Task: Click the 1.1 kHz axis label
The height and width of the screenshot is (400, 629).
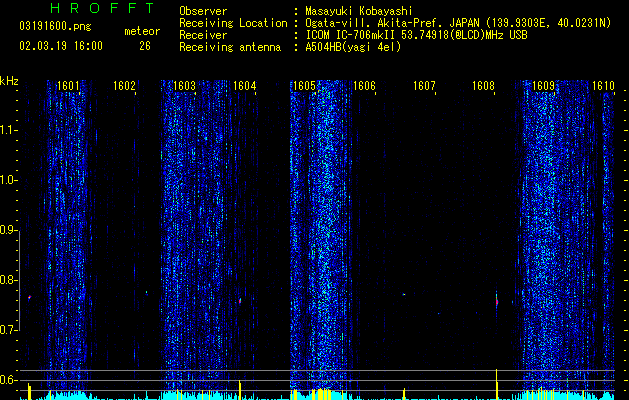Action: 8,130
